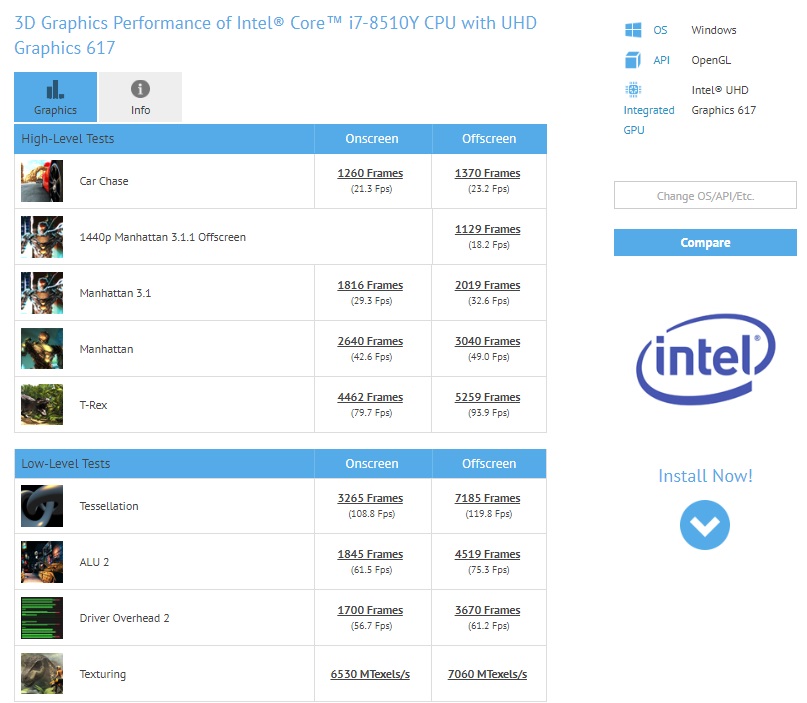Open the Change OS/API/Etc. dropdown

click(705, 195)
